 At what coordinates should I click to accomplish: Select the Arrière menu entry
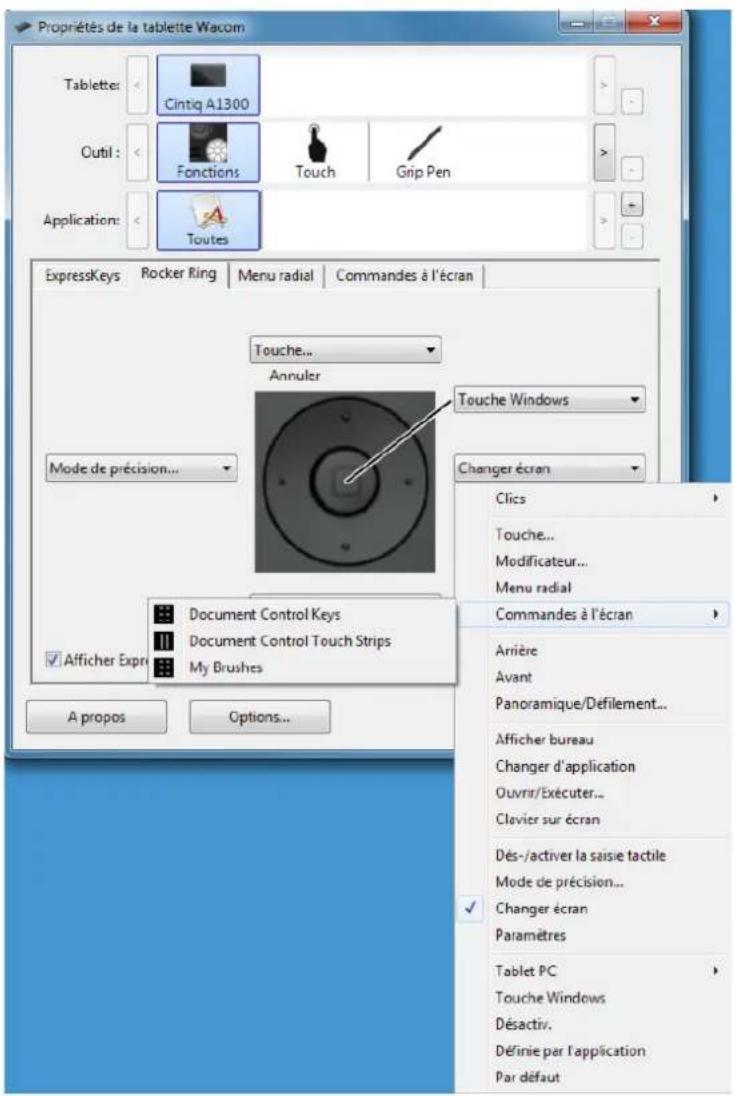coord(593,651)
